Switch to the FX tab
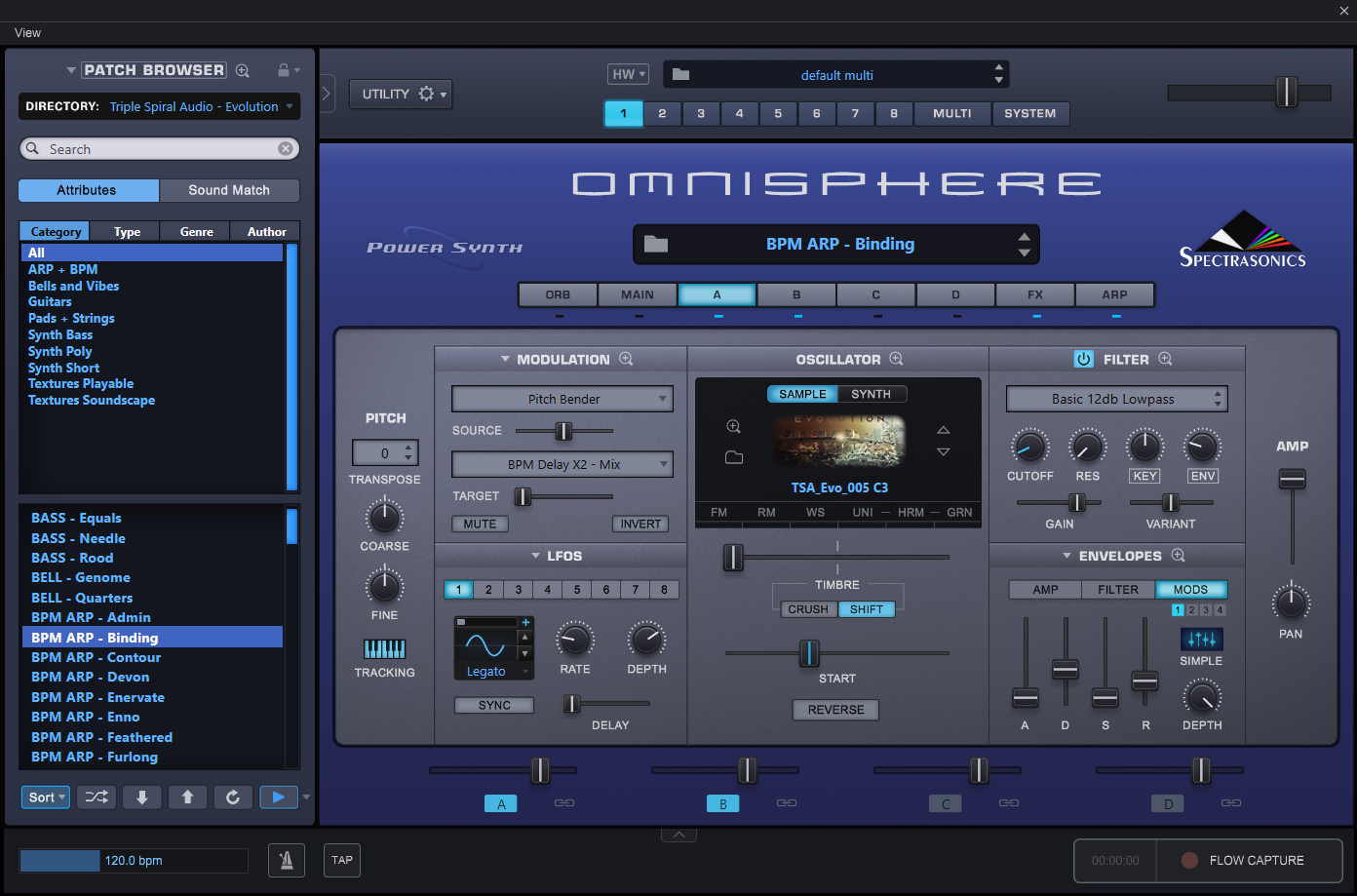 click(1035, 294)
